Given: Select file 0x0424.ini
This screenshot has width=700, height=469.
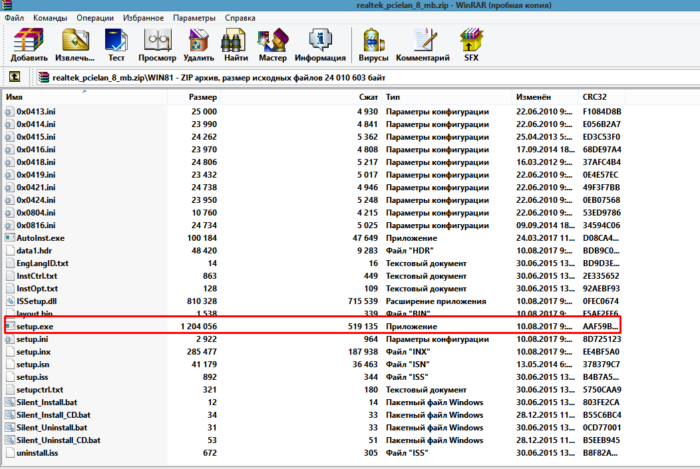Looking at the screenshot, I should 36,200.
